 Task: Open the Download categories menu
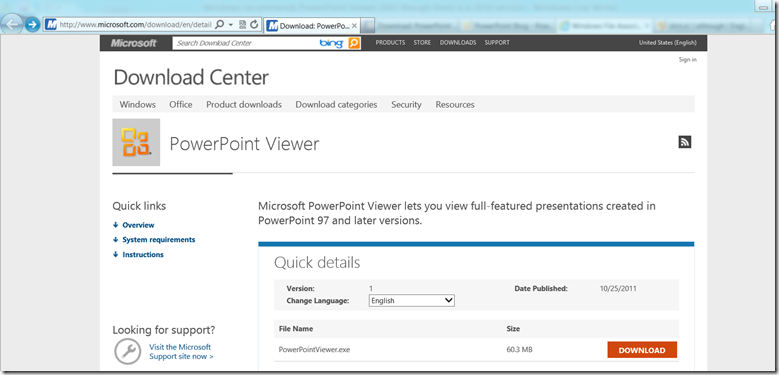[336, 105]
